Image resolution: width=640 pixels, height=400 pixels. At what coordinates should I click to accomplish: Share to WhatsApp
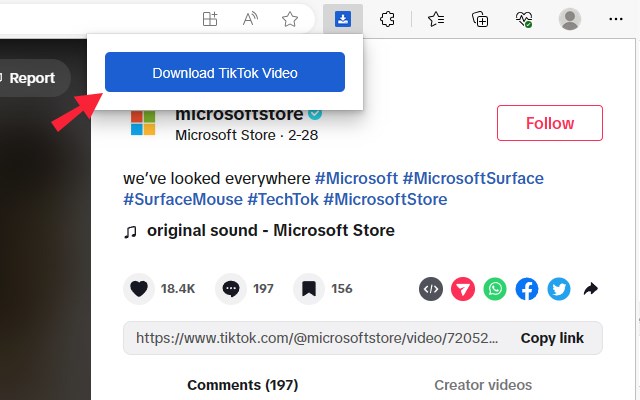tap(495, 289)
